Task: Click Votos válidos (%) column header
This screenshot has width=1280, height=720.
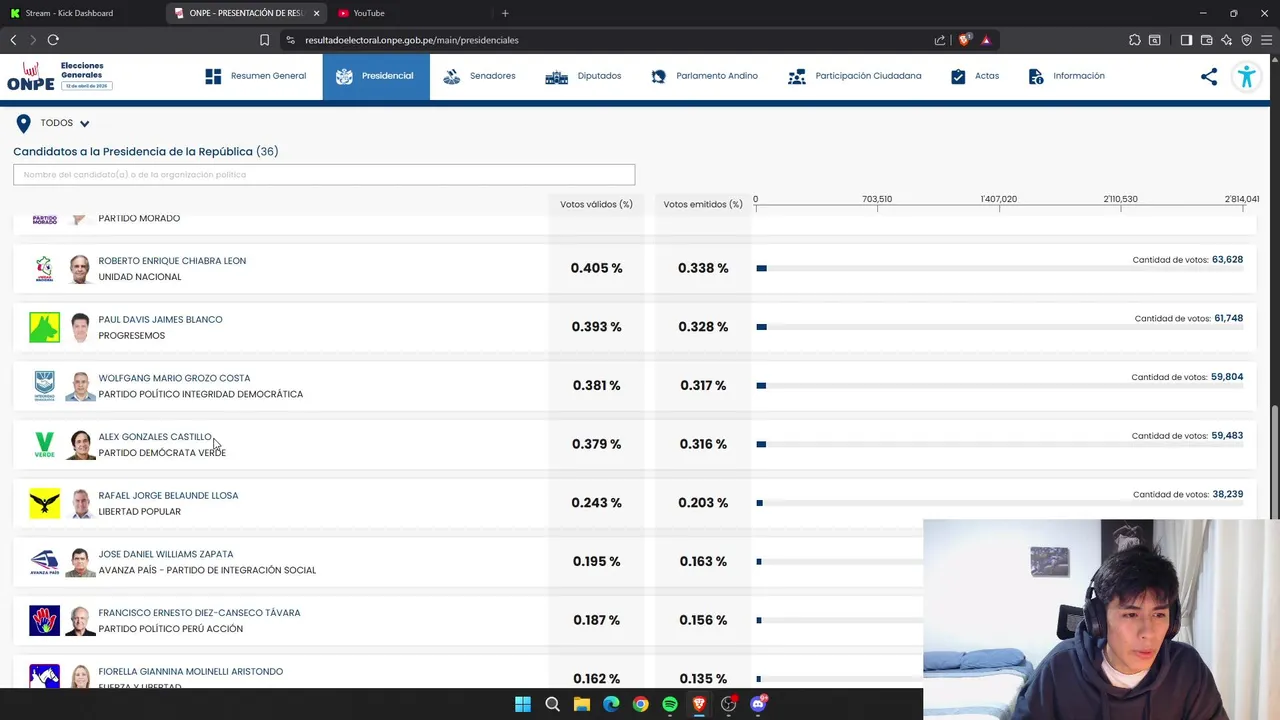Action: (596, 204)
